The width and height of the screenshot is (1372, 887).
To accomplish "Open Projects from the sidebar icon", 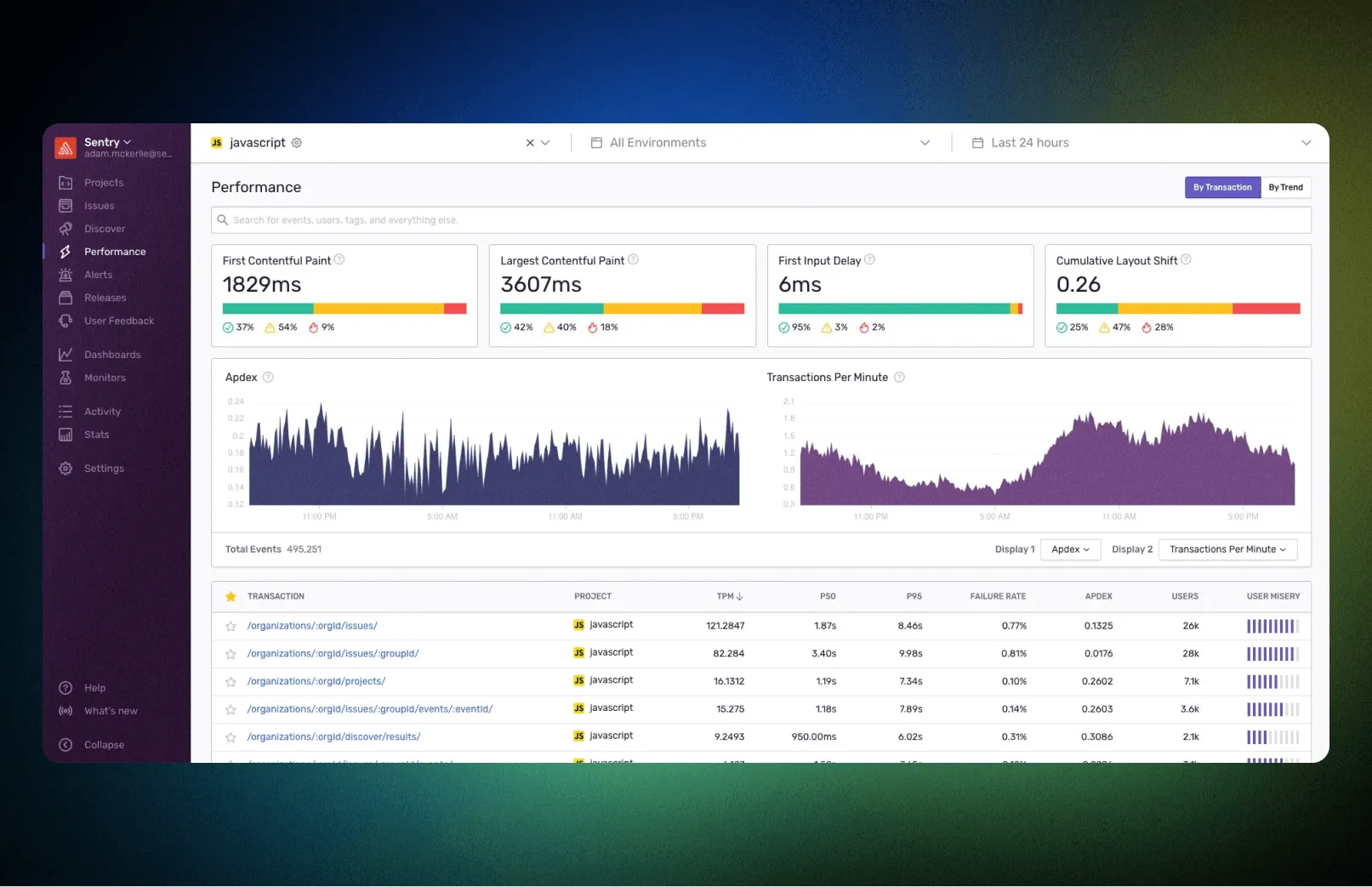I will [x=65, y=183].
